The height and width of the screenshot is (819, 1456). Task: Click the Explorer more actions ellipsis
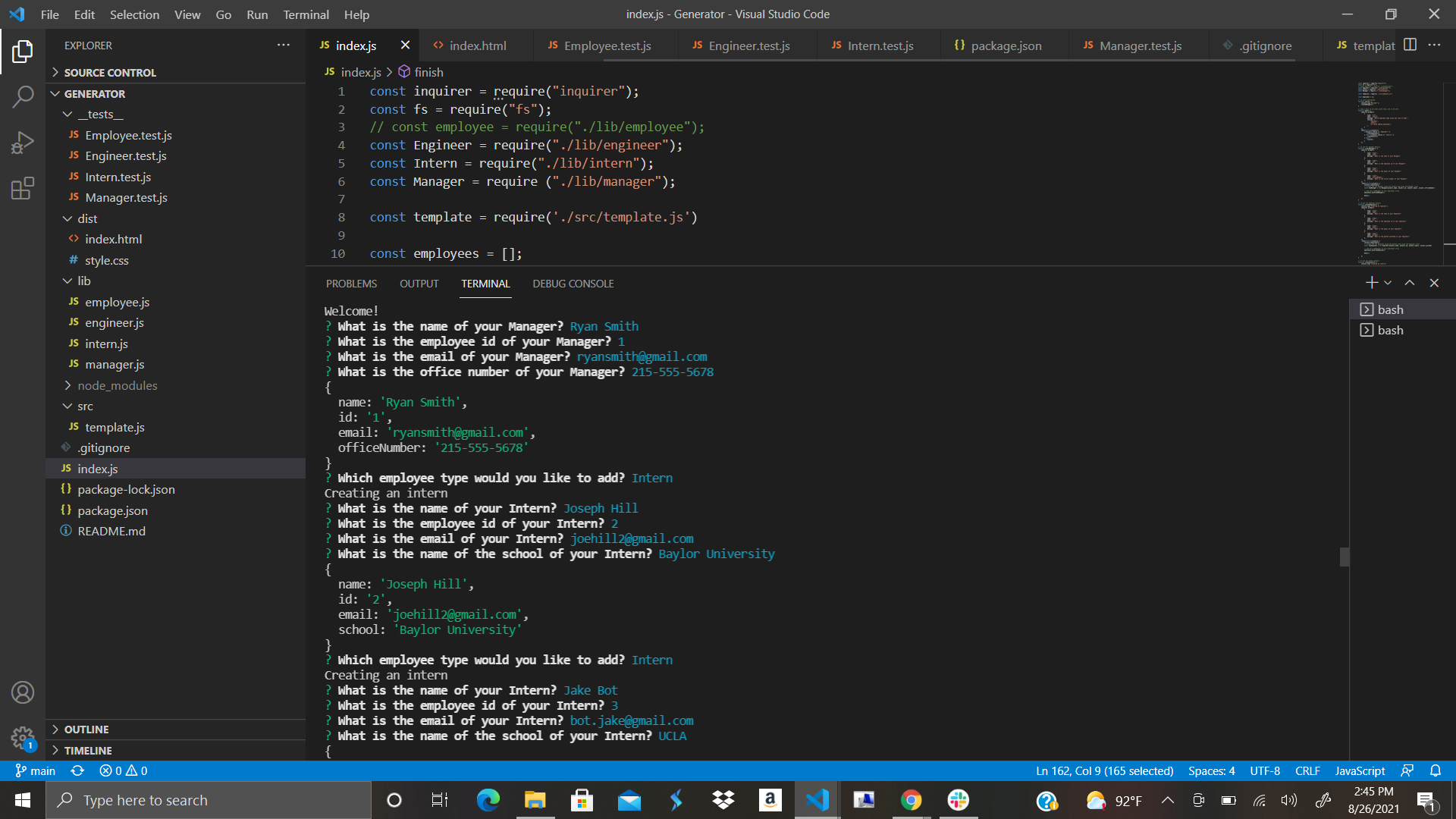284,45
